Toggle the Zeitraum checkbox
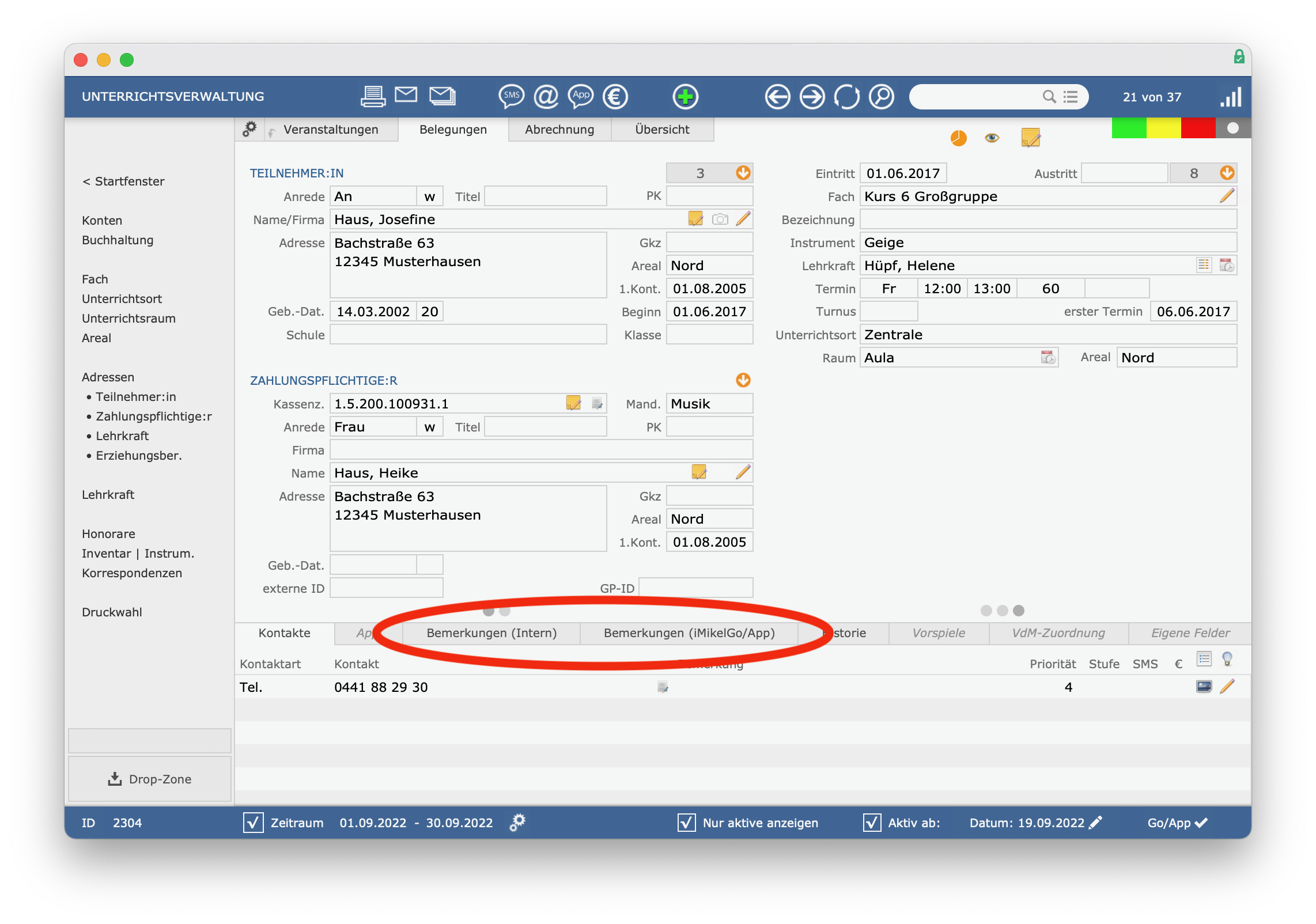 254,823
